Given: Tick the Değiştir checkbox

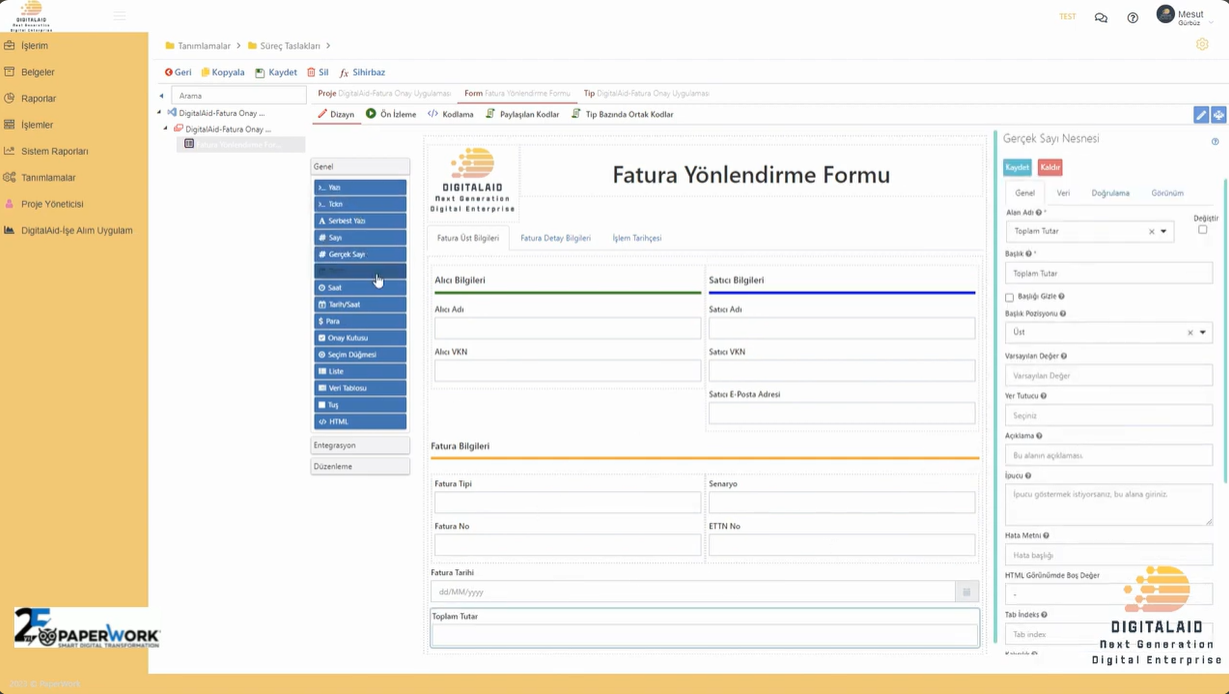Looking at the screenshot, I should [1202, 230].
